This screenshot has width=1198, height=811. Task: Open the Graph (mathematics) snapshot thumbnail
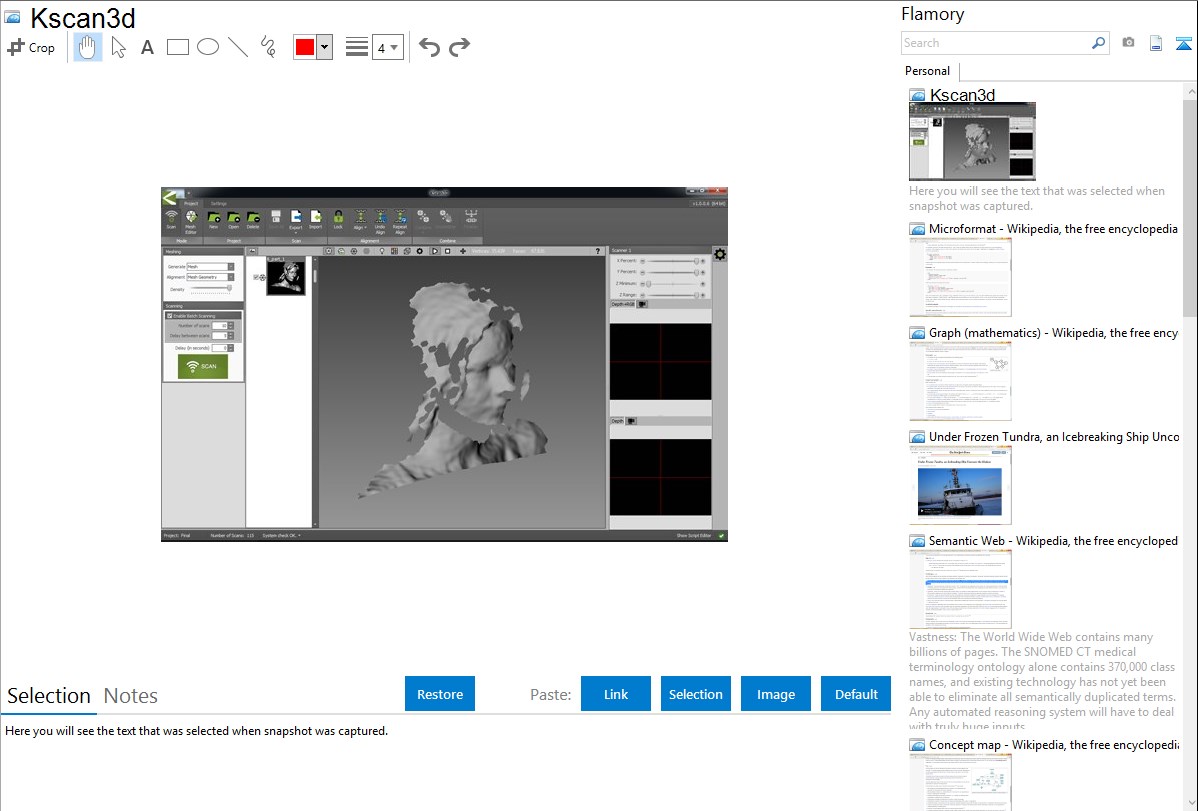tap(960, 381)
